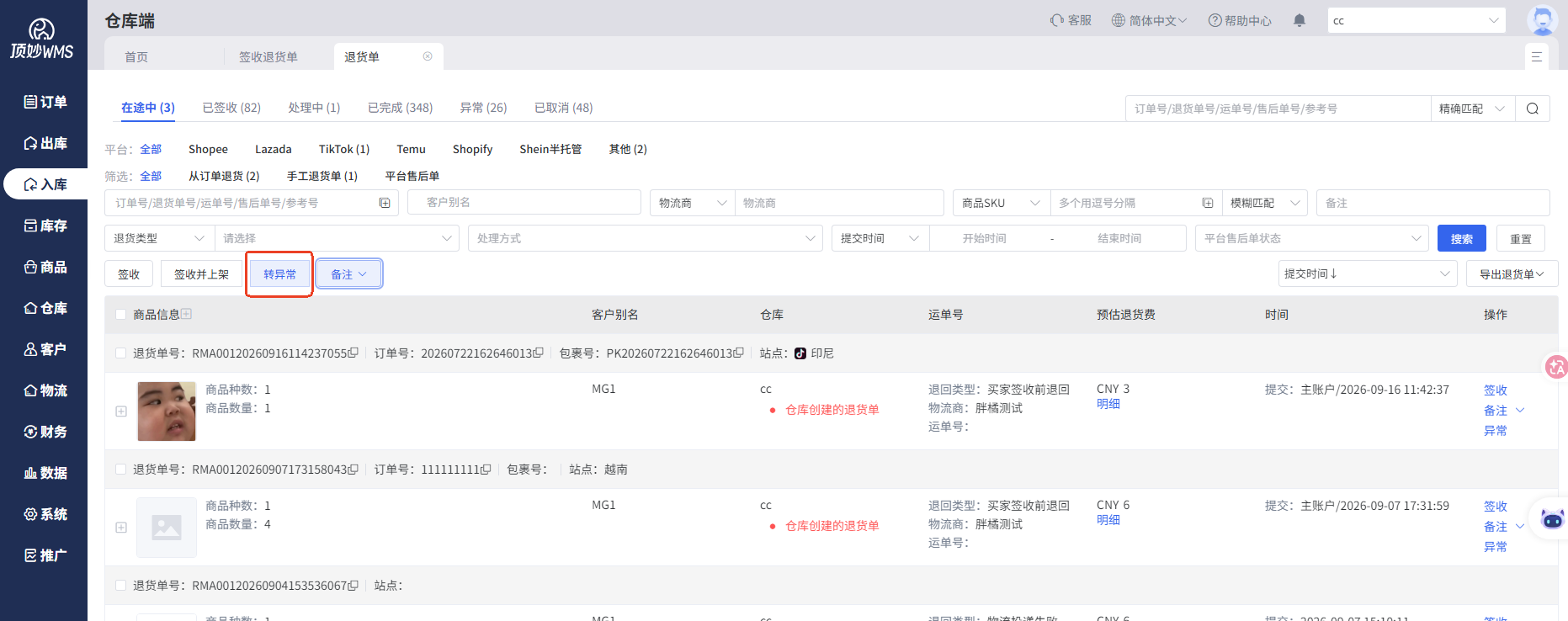1568x621 pixels.
Task: Open the notifications bell
Action: coord(1300,20)
